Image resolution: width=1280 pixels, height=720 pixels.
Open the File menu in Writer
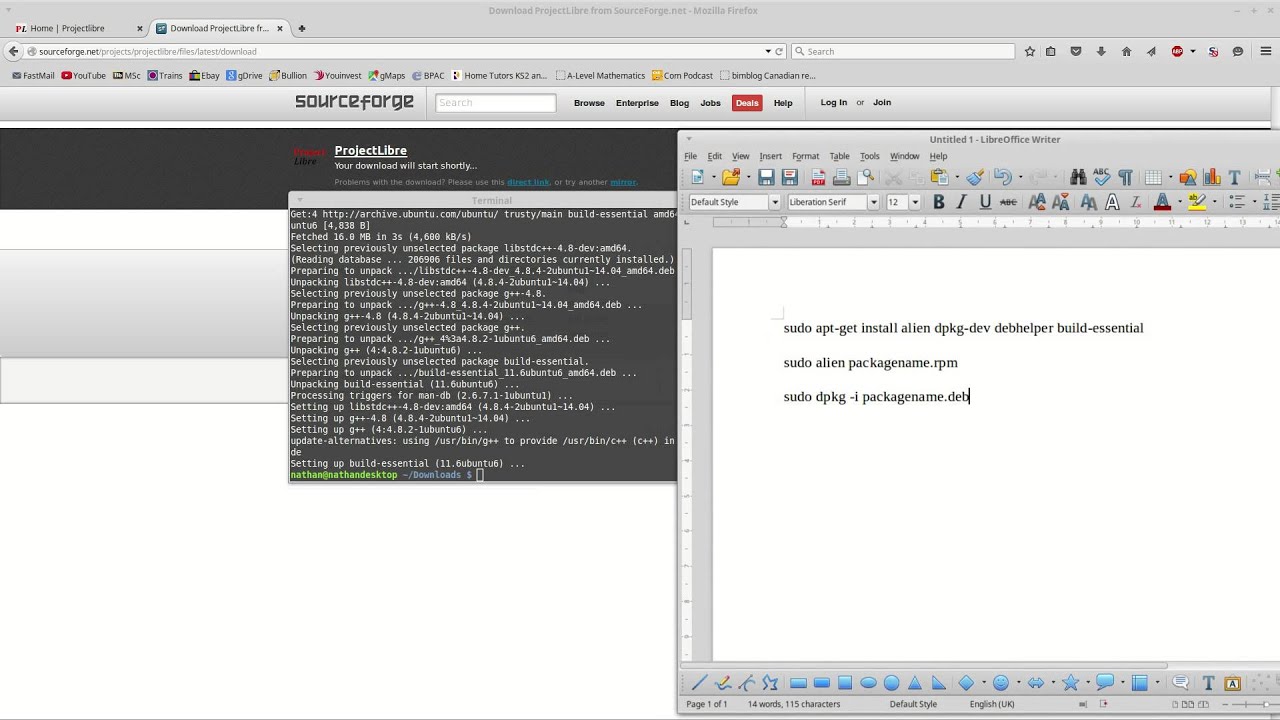click(x=690, y=156)
